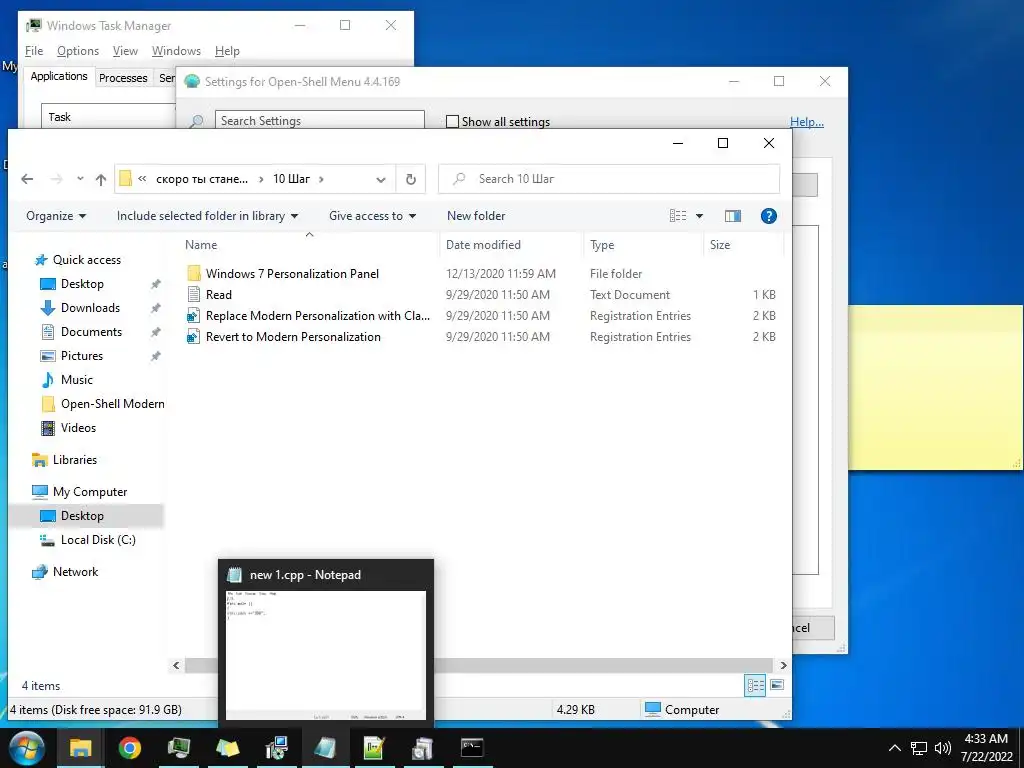Screen dimensions: 1024x768
Task: Click Search Settings field in Open-Shell
Action: (x=319, y=121)
